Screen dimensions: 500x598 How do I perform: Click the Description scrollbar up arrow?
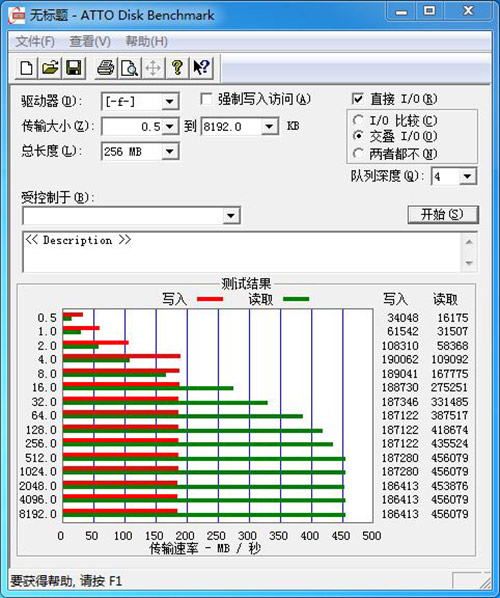click(x=469, y=242)
